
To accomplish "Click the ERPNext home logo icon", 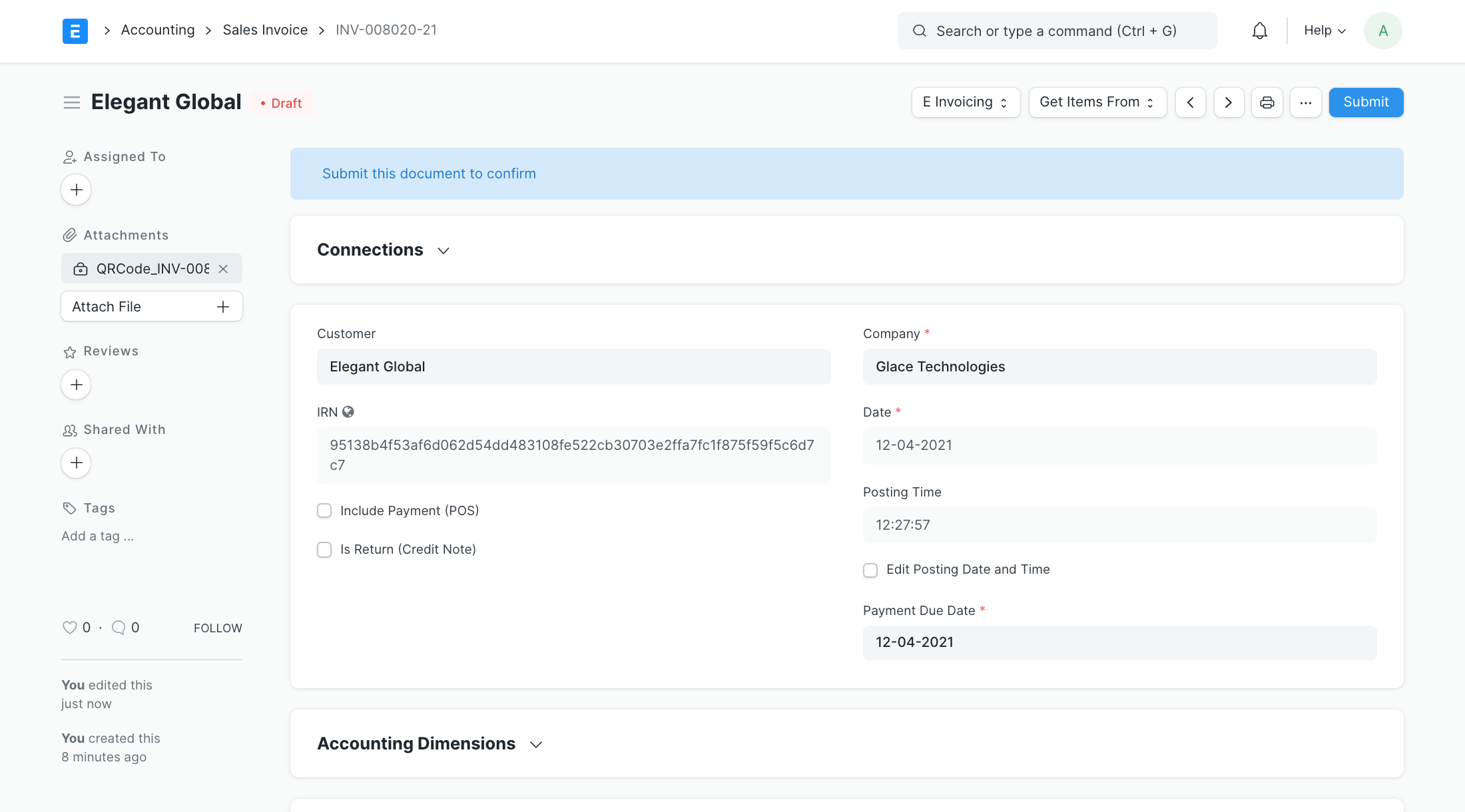I will tap(75, 31).
